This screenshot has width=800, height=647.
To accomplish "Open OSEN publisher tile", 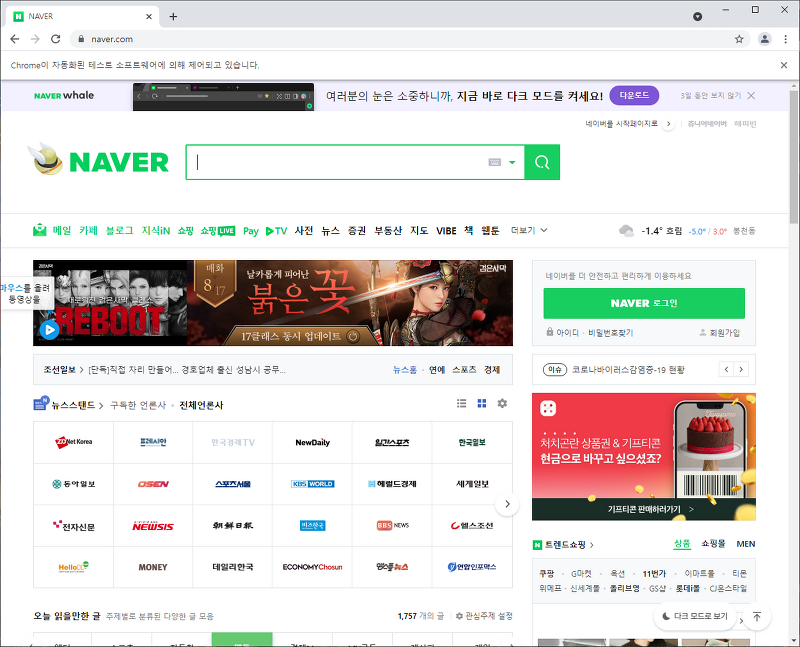I will [x=153, y=484].
